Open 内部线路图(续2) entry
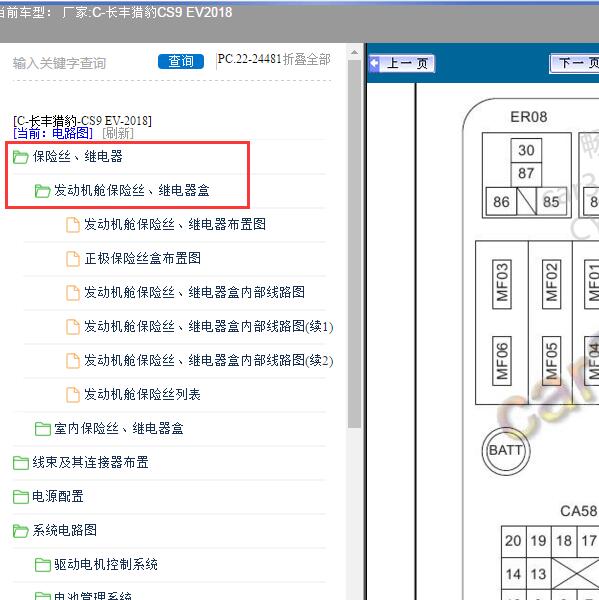 point(209,360)
